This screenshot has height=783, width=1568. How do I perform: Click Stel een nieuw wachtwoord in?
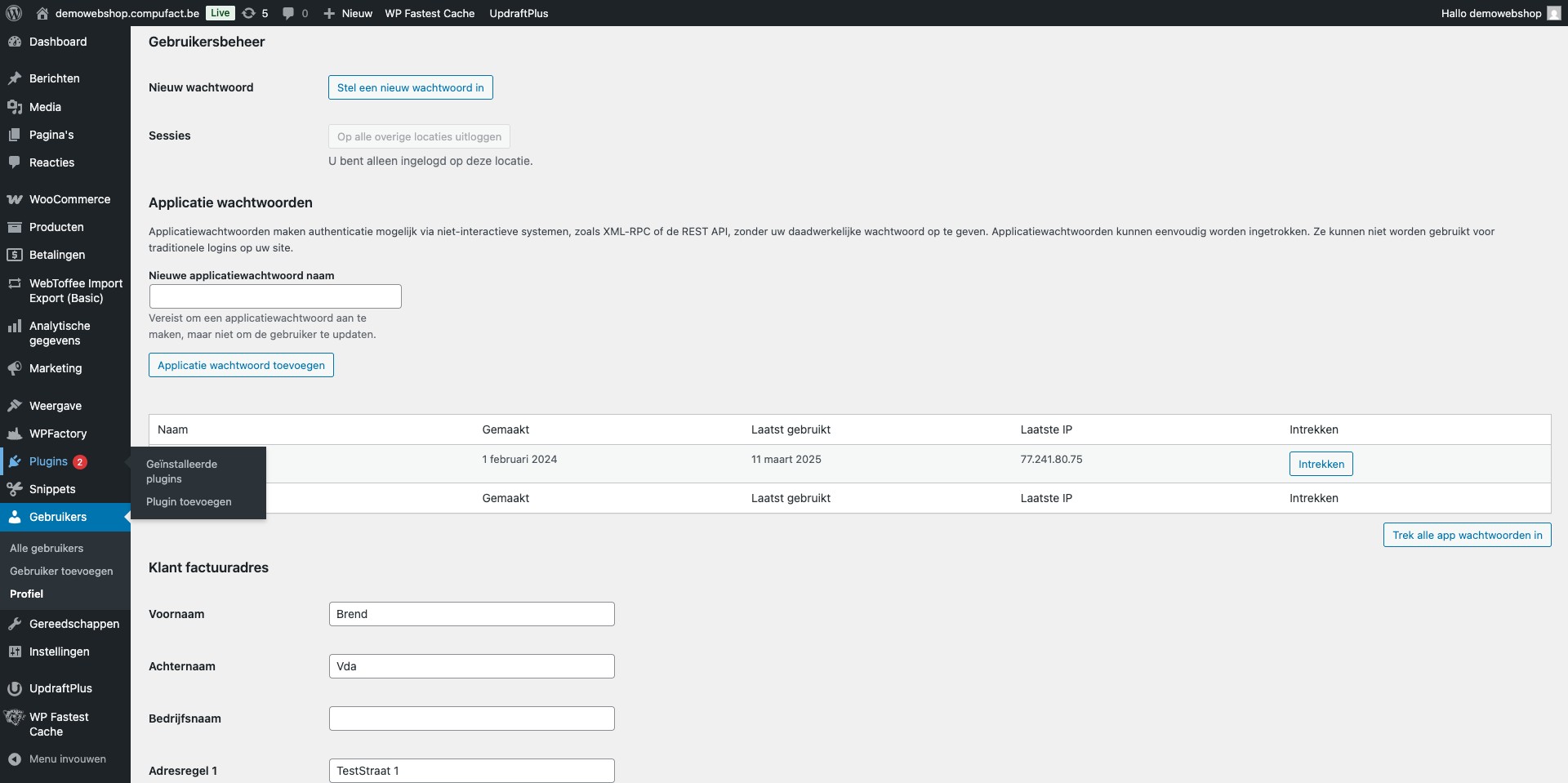tap(410, 87)
